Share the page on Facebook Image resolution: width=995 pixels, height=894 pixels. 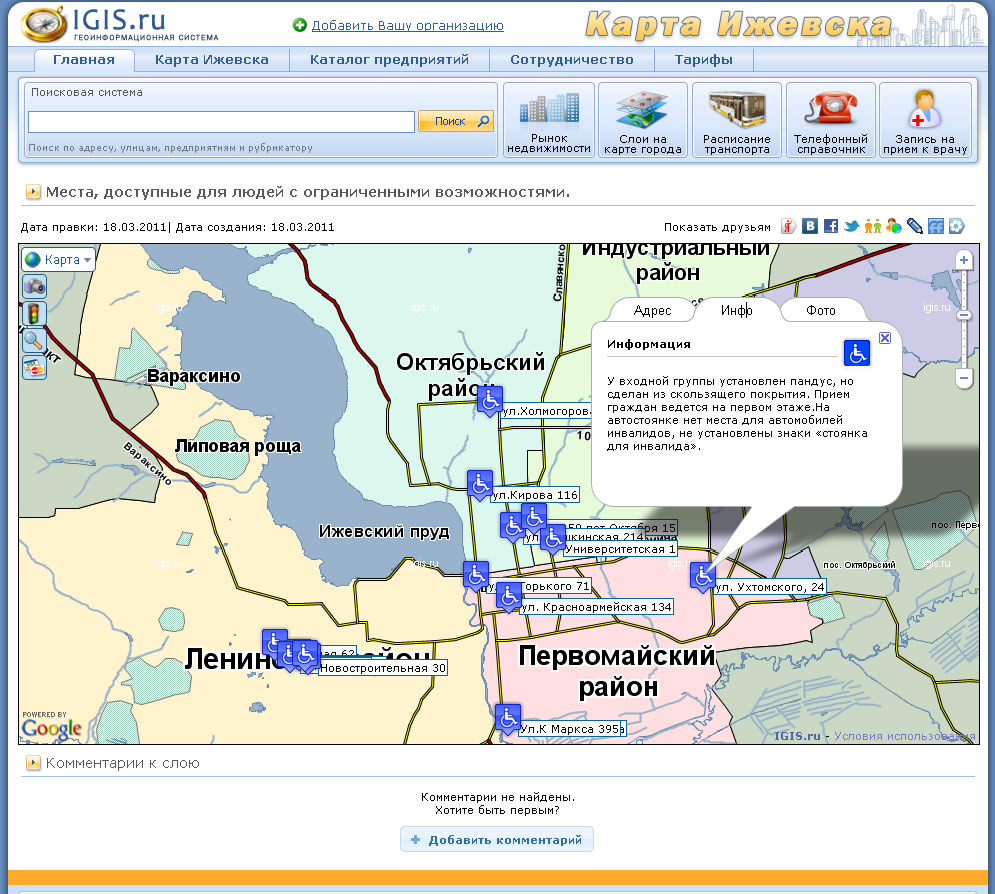point(831,226)
